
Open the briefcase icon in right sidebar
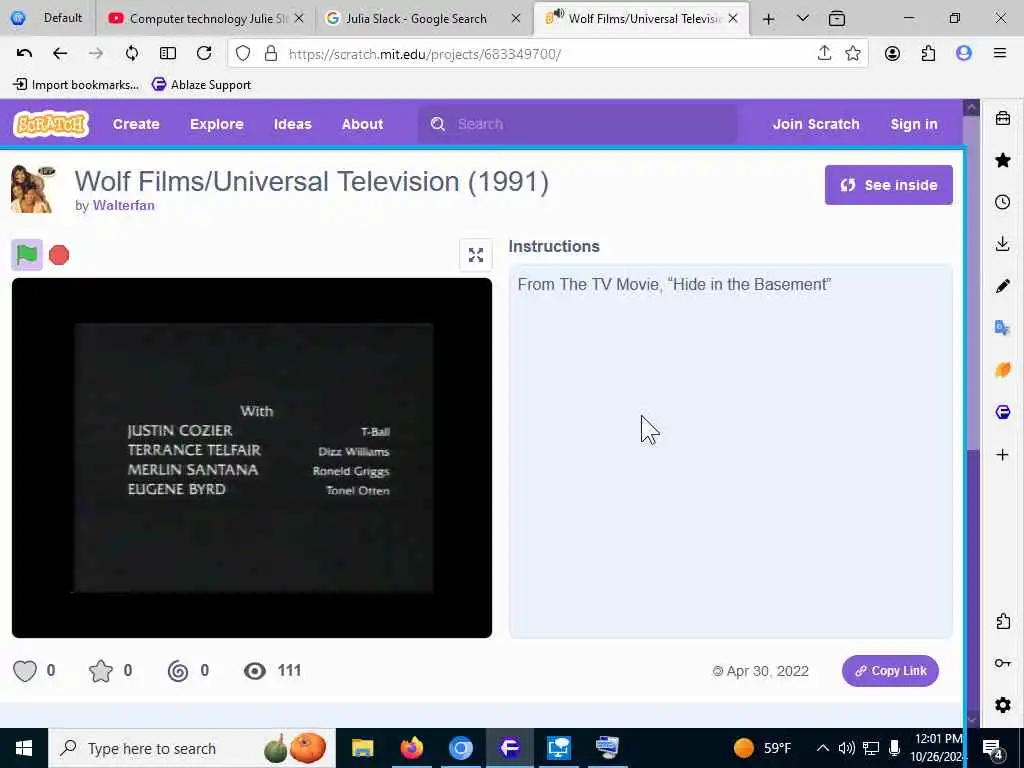[x=1002, y=118]
